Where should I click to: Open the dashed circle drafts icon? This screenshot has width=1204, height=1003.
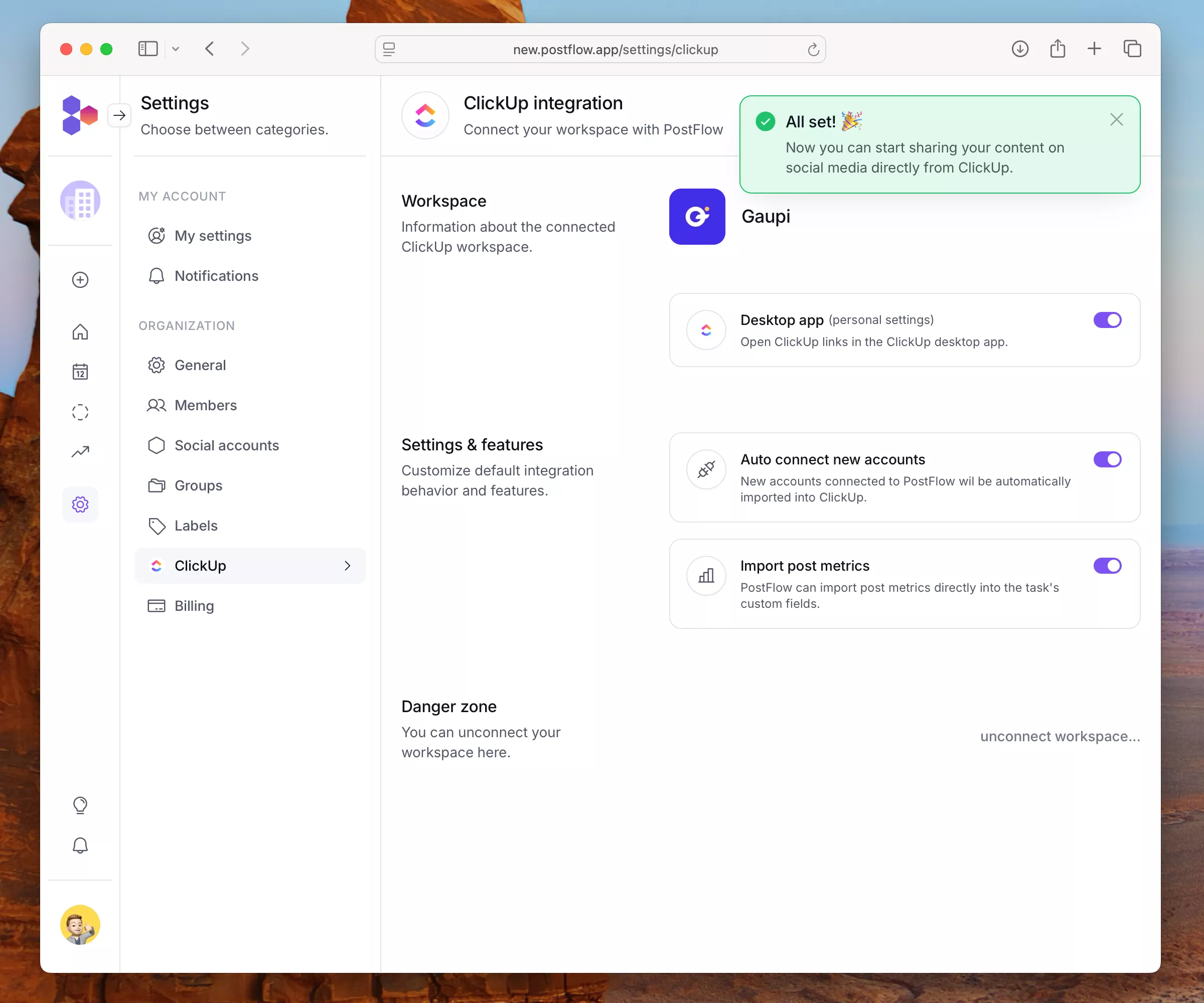[80, 412]
